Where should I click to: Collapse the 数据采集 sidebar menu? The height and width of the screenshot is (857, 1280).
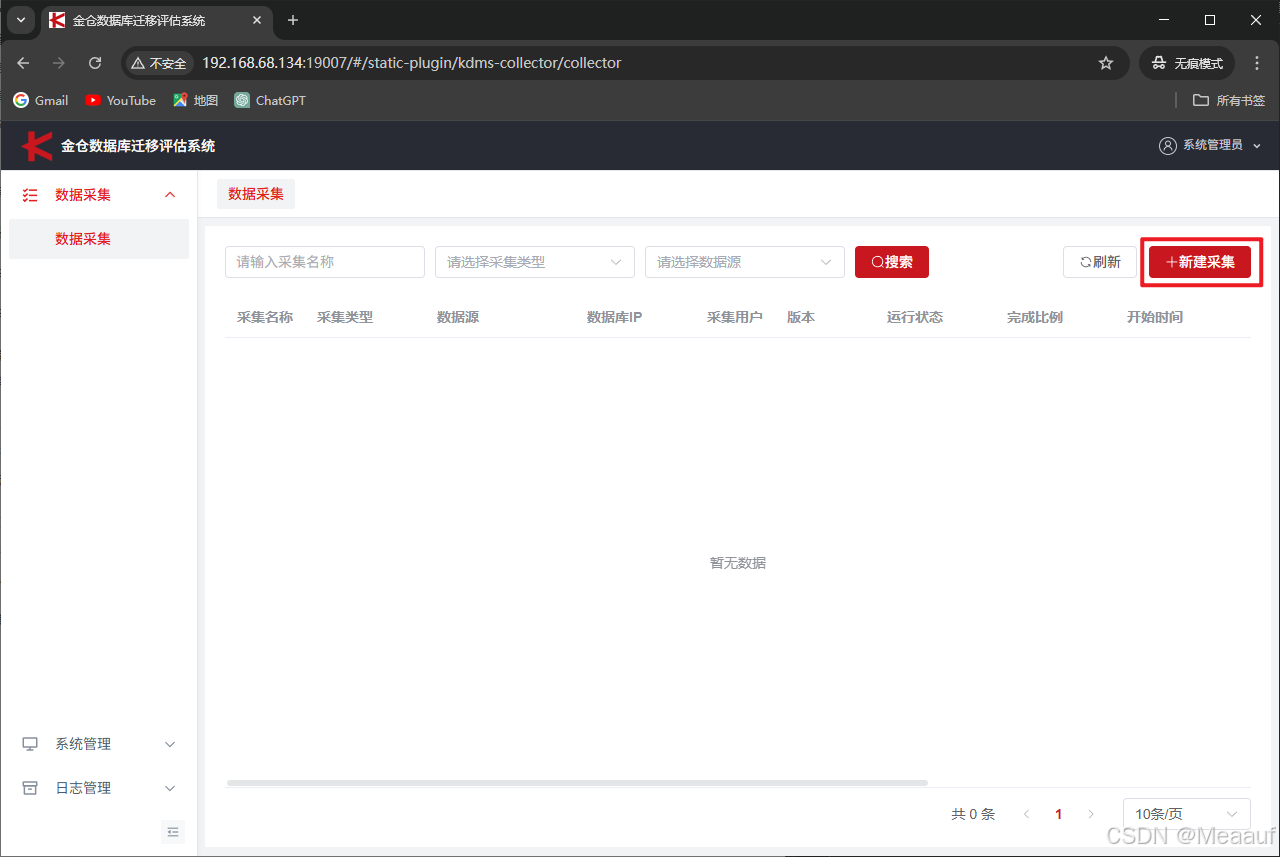tap(99, 195)
